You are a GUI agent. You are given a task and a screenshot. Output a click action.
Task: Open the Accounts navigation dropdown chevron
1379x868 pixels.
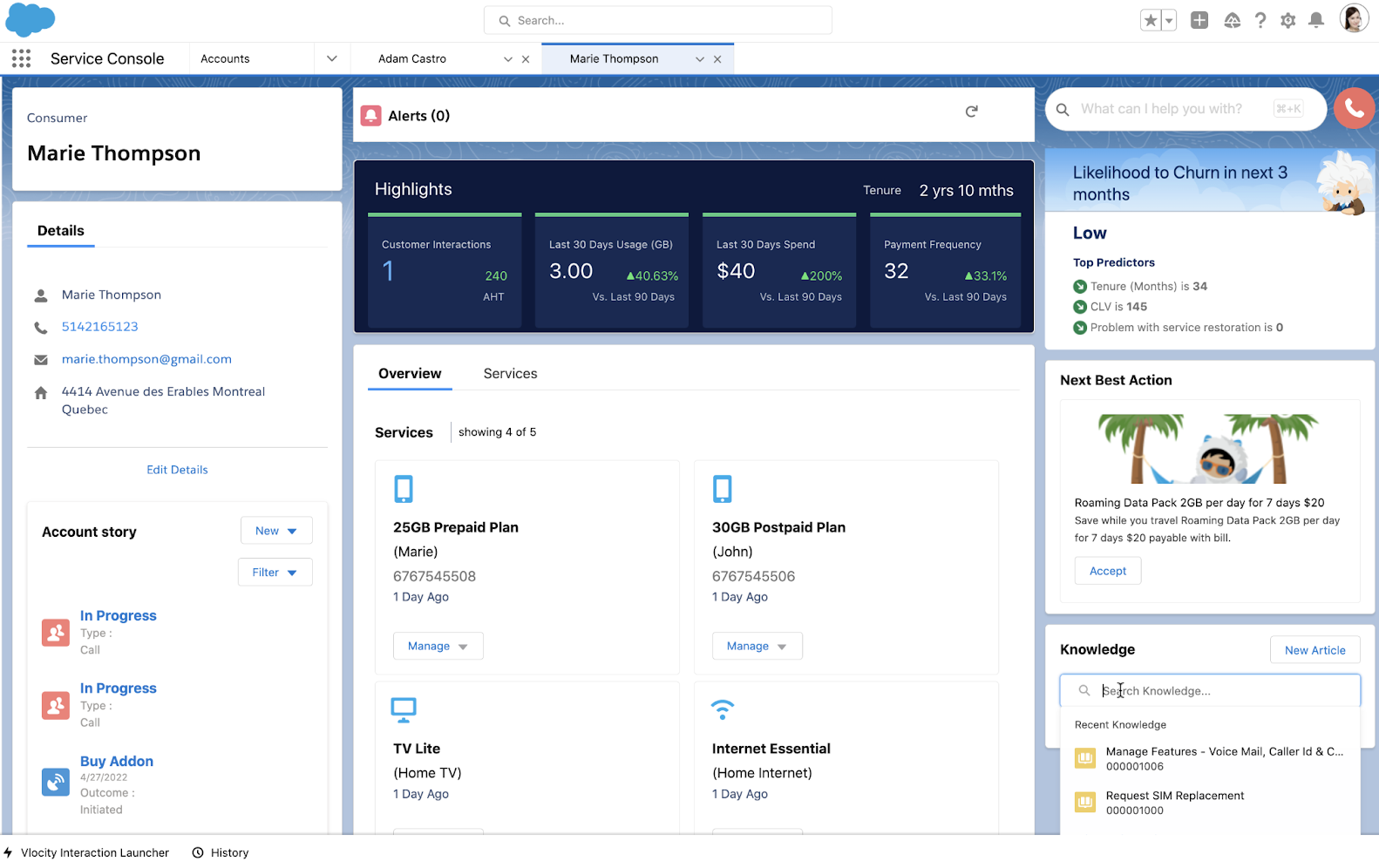pyautogui.click(x=332, y=58)
